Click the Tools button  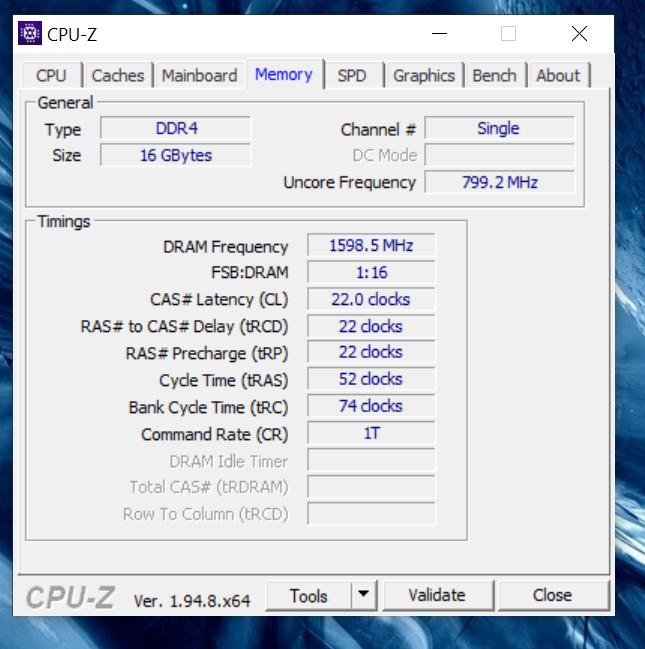pos(309,596)
